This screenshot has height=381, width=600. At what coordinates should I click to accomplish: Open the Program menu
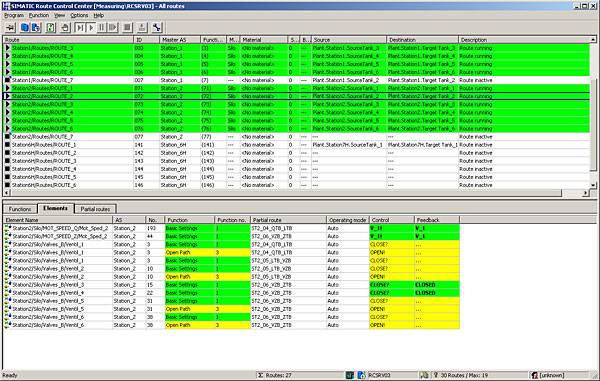tap(14, 15)
